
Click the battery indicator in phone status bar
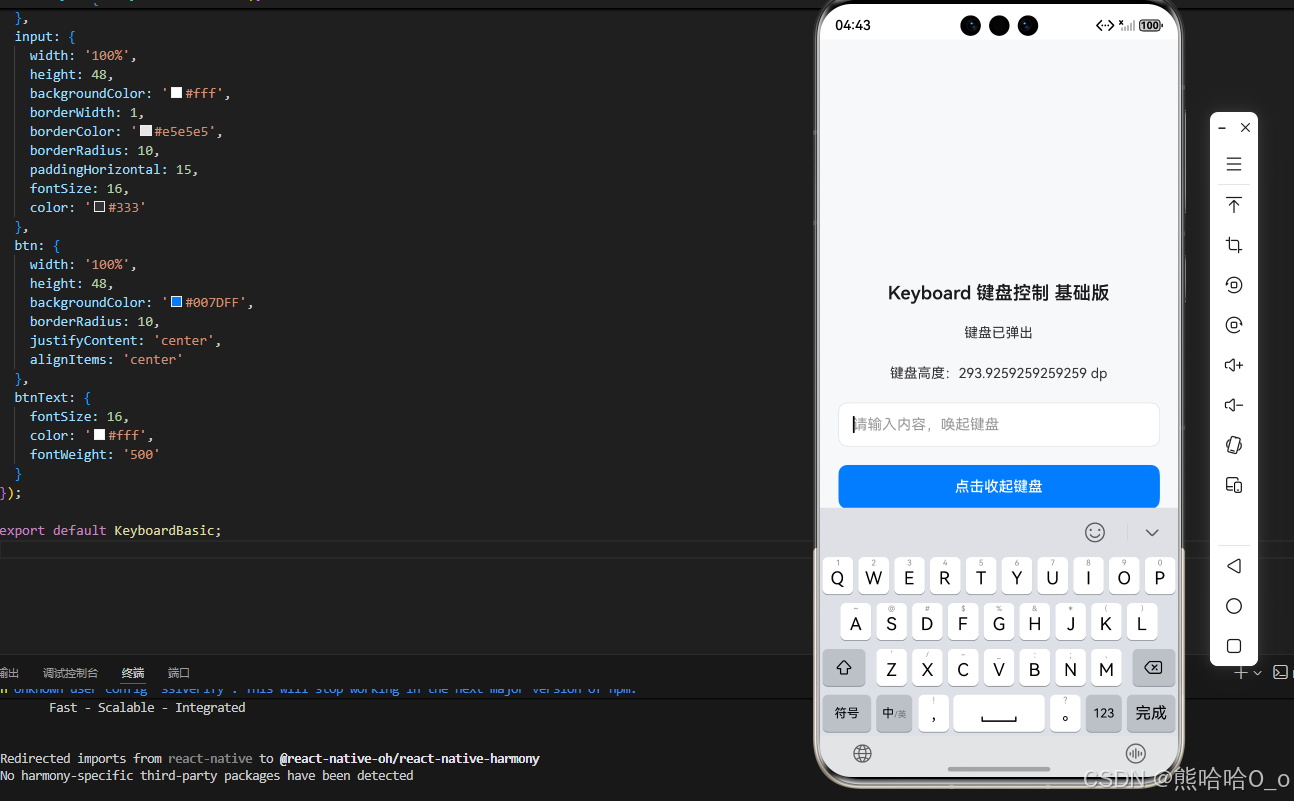tap(1151, 26)
